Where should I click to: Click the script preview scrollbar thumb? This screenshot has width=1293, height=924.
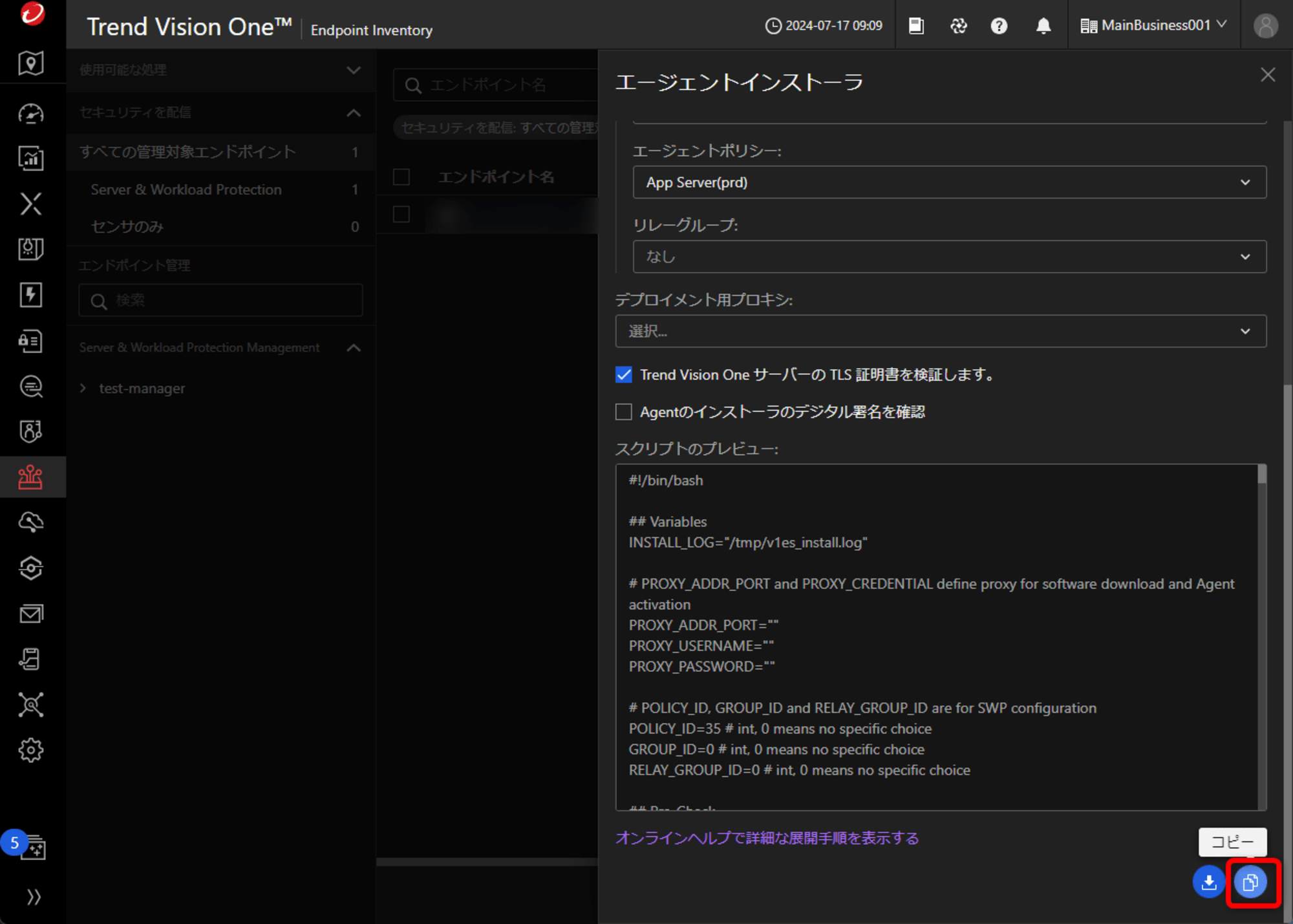click(x=1261, y=474)
